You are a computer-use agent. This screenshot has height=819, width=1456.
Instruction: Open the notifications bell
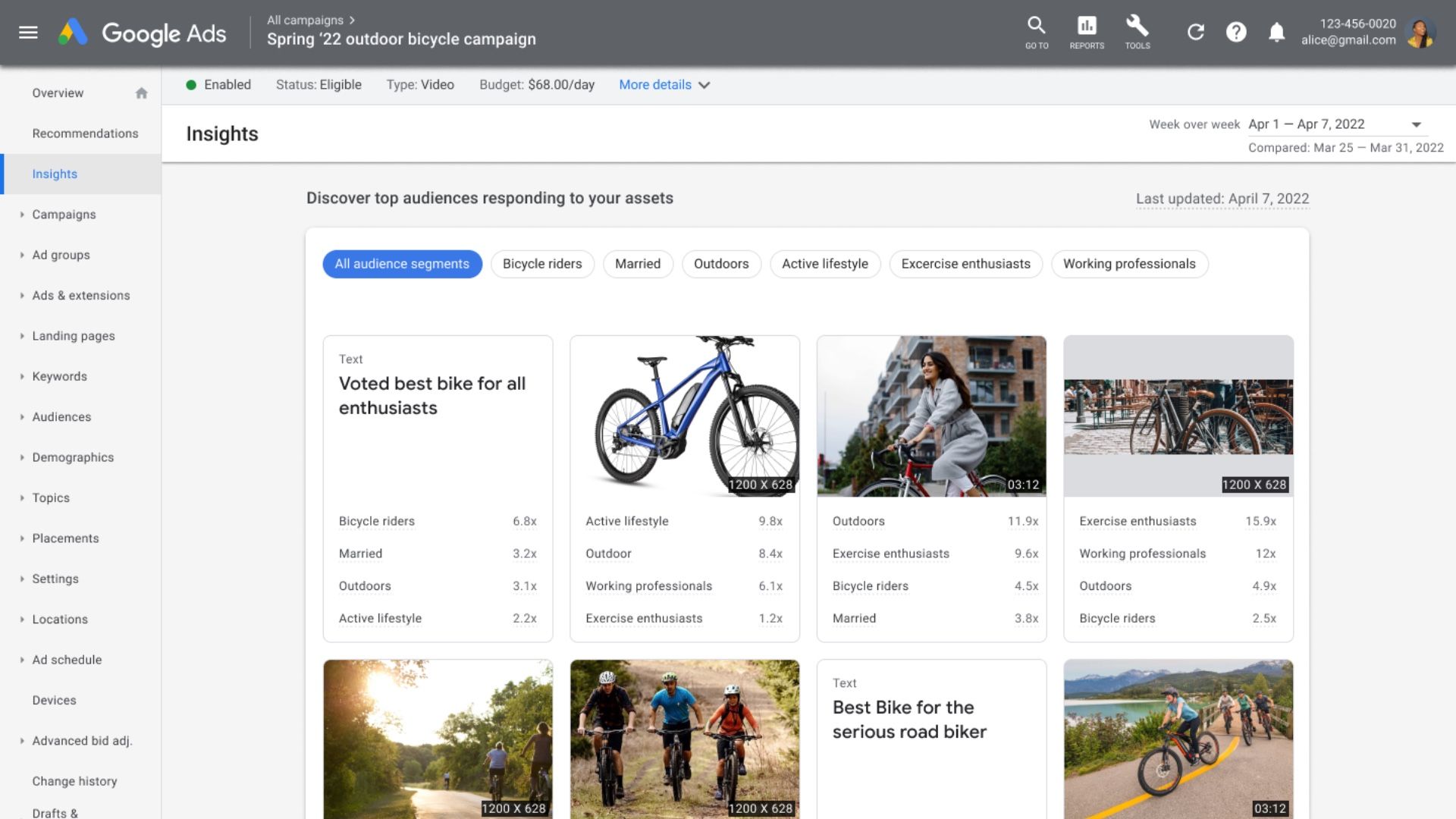1277,32
